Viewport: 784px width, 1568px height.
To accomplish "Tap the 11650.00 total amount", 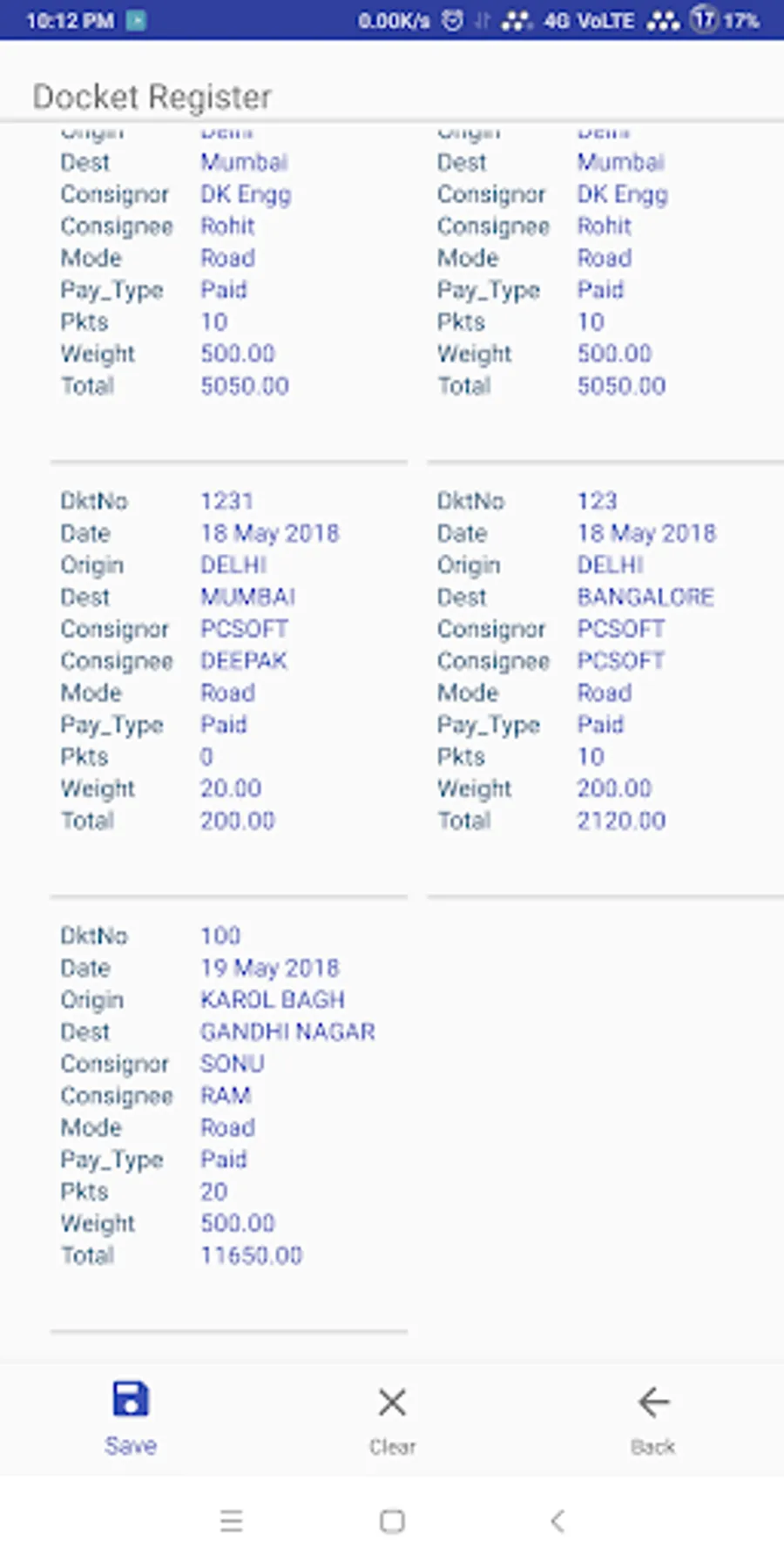I will pyautogui.click(x=251, y=1256).
